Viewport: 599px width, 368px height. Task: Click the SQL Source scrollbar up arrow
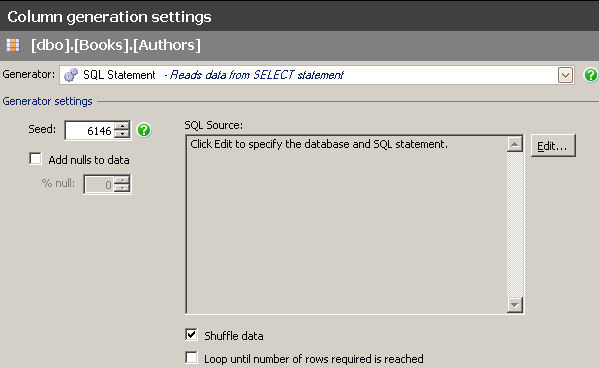pyautogui.click(x=515, y=144)
